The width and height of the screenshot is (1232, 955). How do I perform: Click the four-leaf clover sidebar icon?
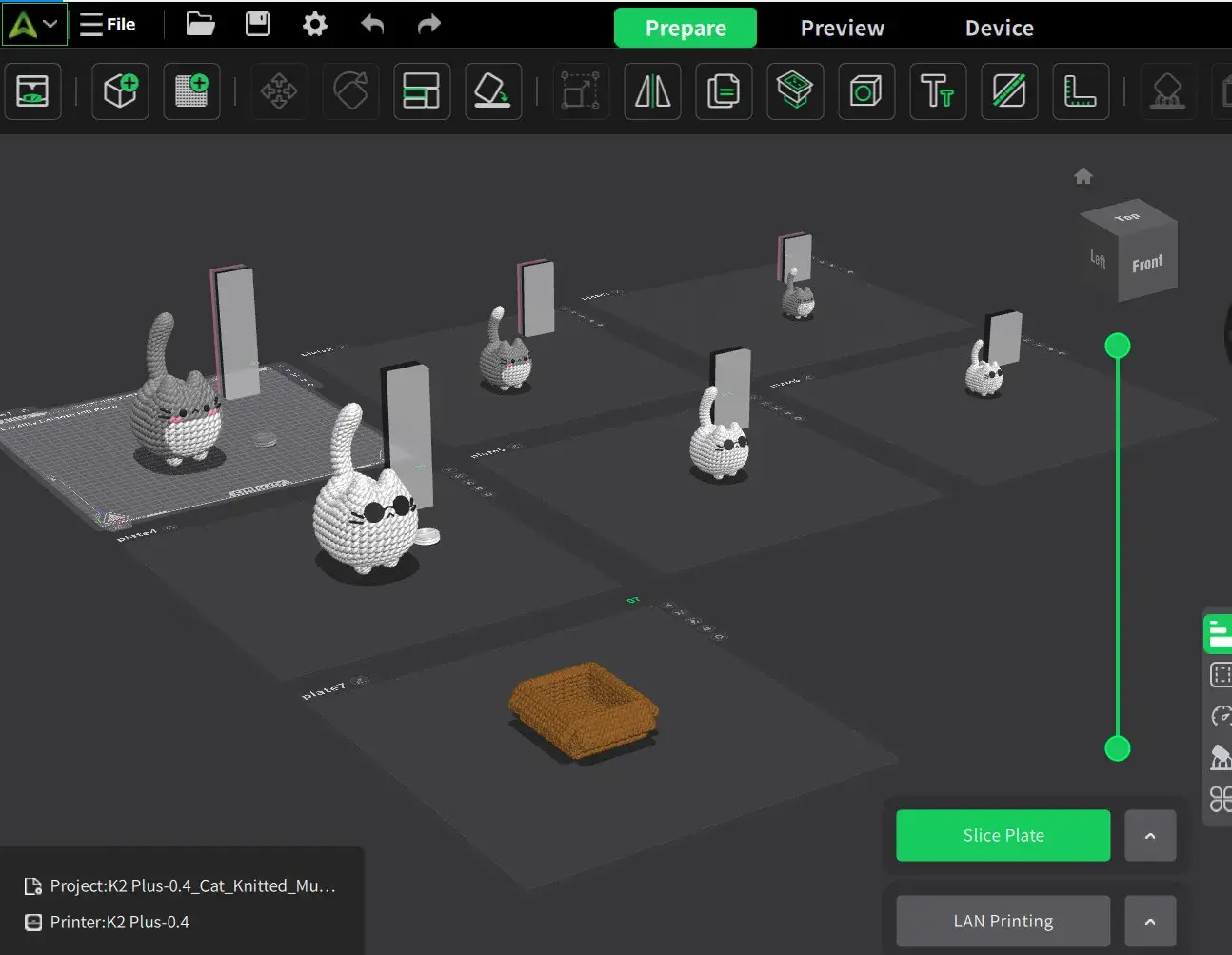tap(1221, 799)
